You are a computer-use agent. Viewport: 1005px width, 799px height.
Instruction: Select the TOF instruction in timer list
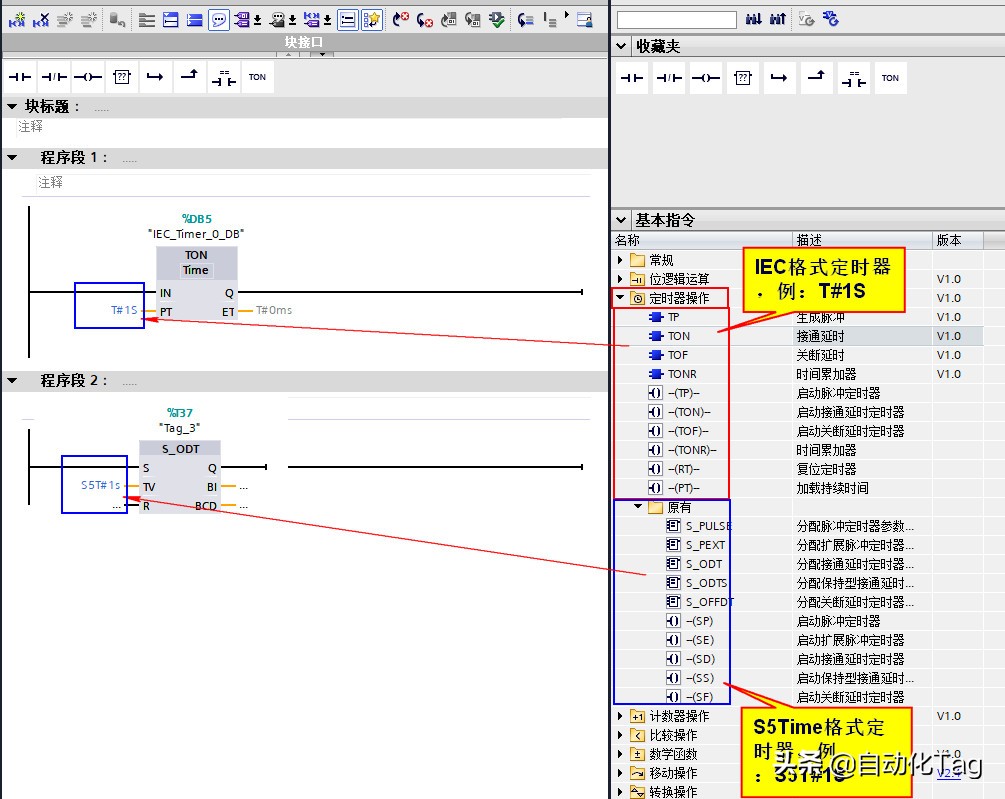coord(677,355)
